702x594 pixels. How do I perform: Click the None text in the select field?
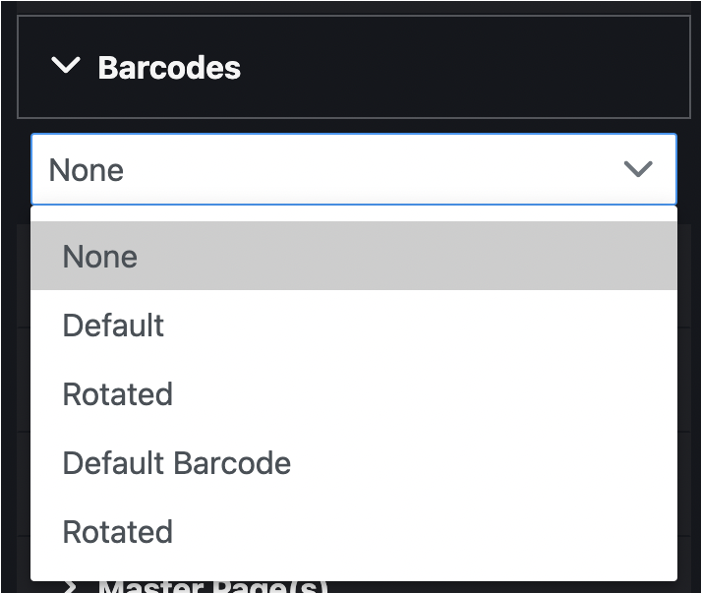pos(86,170)
